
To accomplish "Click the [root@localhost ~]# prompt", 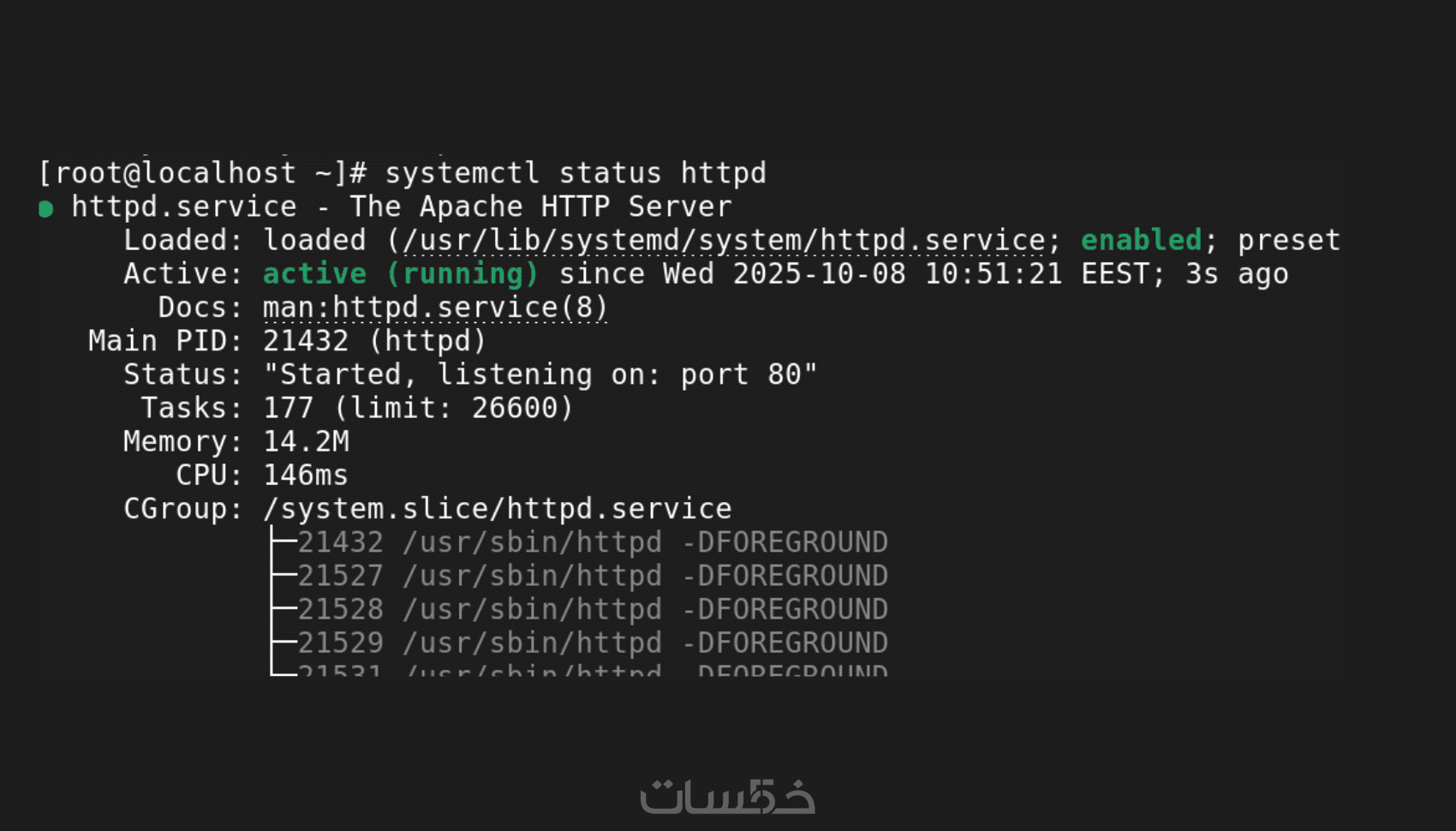I will [203, 173].
